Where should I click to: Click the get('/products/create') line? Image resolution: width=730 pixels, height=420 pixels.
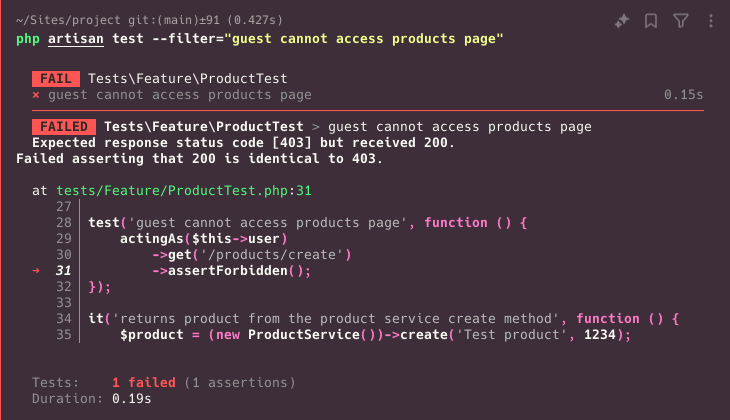(x=252, y=255)
